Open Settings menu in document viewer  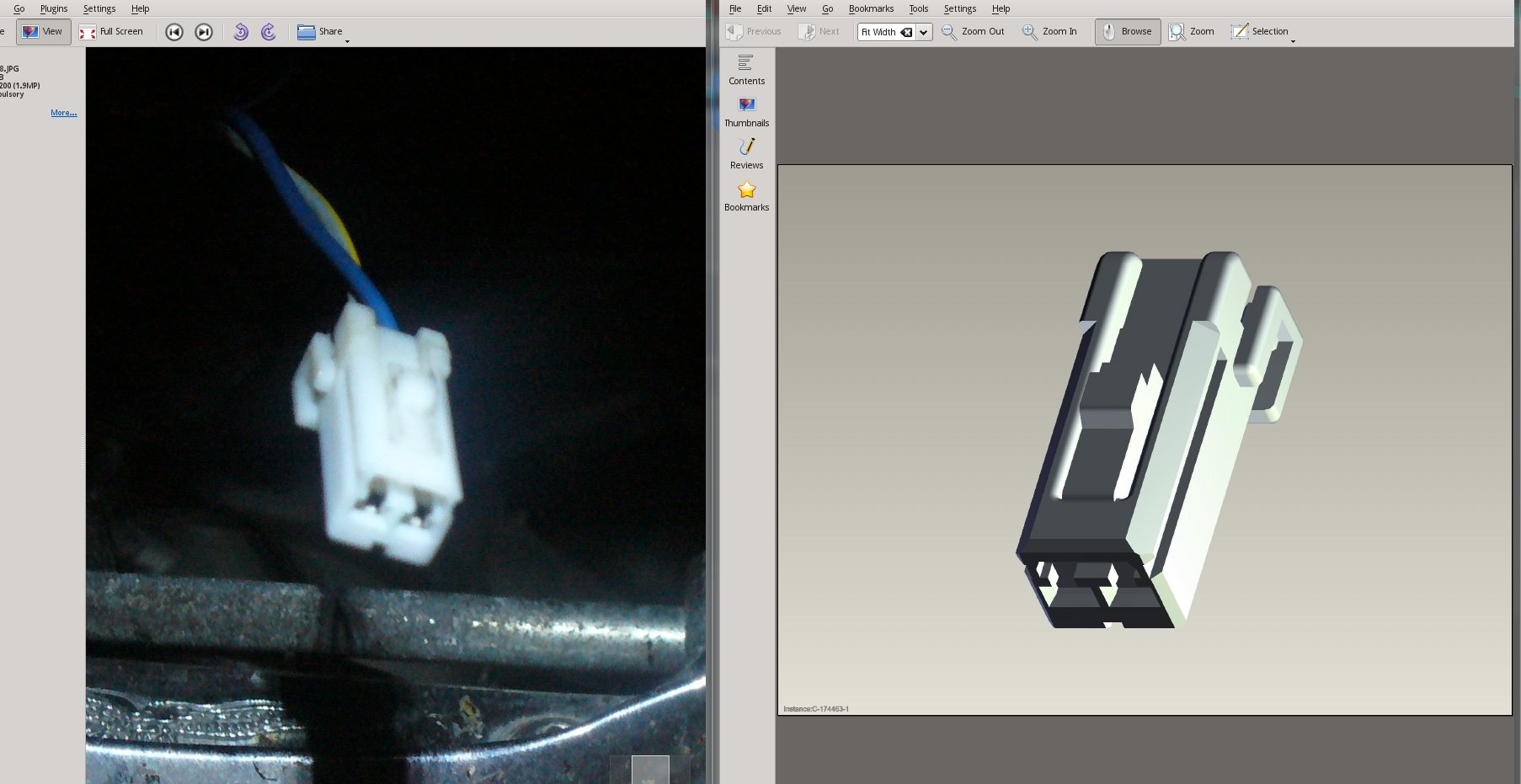(960, 8)
